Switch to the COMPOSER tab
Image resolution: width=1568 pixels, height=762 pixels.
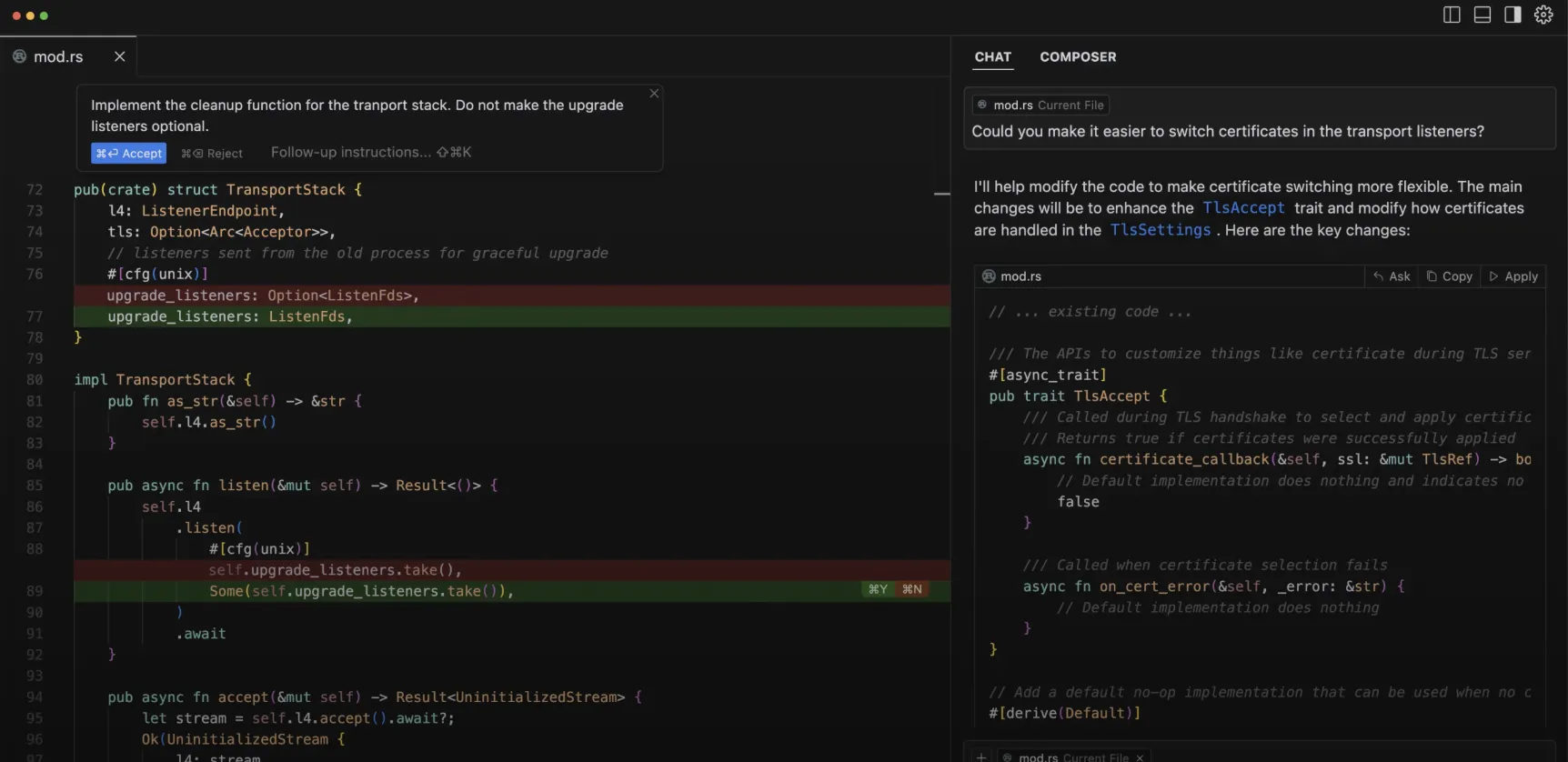click(x=1078, y=56)
